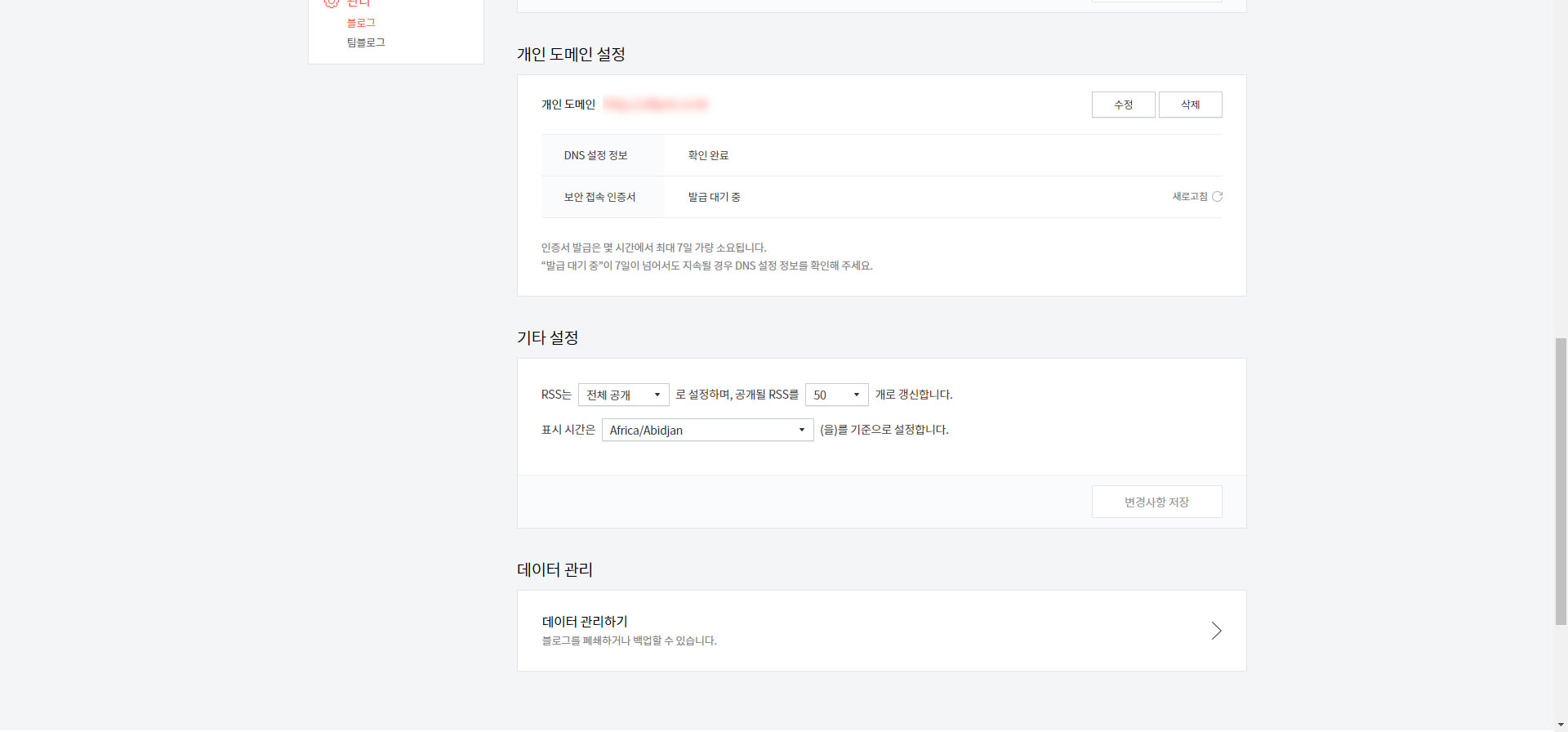Open the timezone dropdown showing Africa/Abidjan
The width and height of the screenshot is (1568, 732).
coord(706,430)
